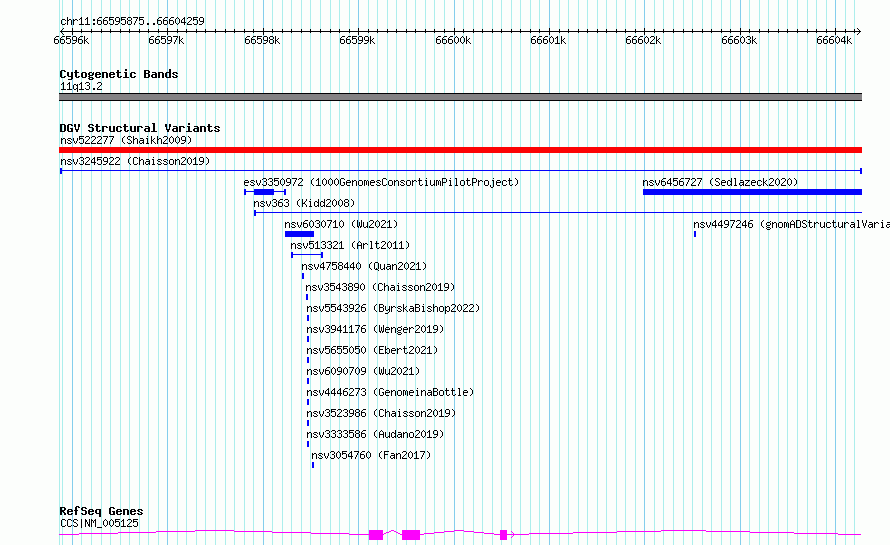
Task: Click nsv3543890 (Chaisson2019) label
Action: pos(380,287)
